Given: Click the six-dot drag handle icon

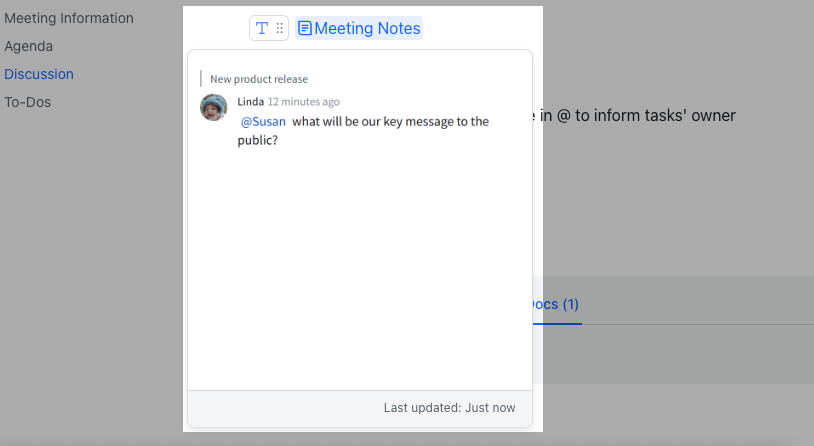Looking at the screenshot, I should coord(279,29).
